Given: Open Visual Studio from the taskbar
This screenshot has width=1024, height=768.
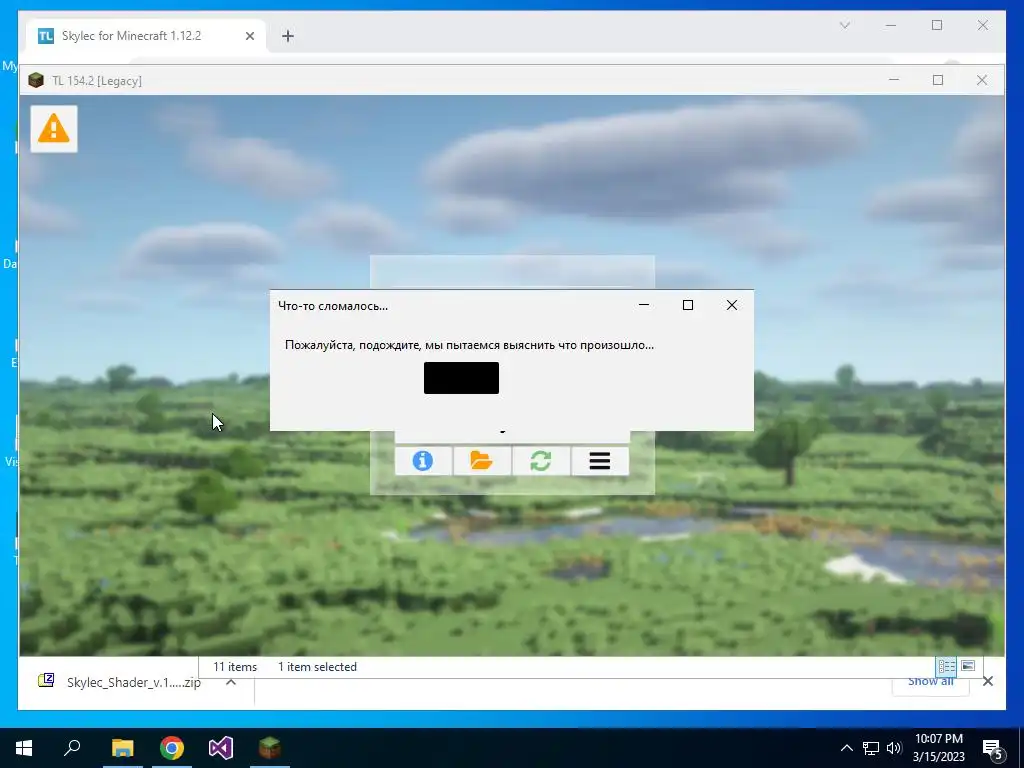Looking at the screenshot, I should (221, 748).
